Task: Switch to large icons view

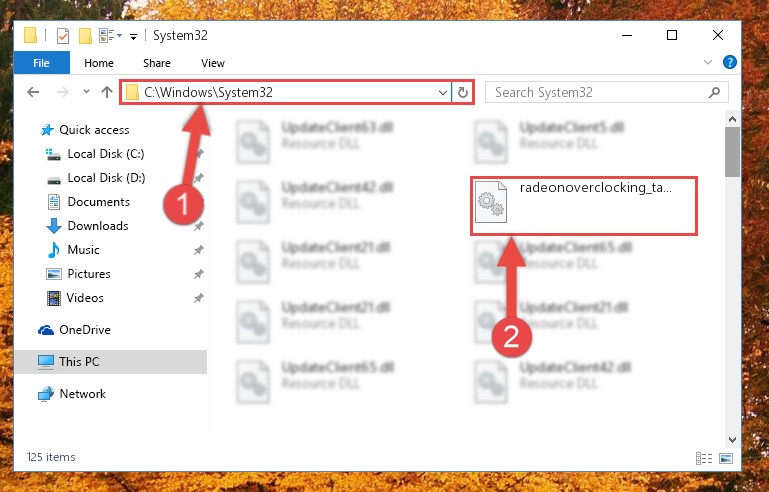Action: [x=726, y=458]
